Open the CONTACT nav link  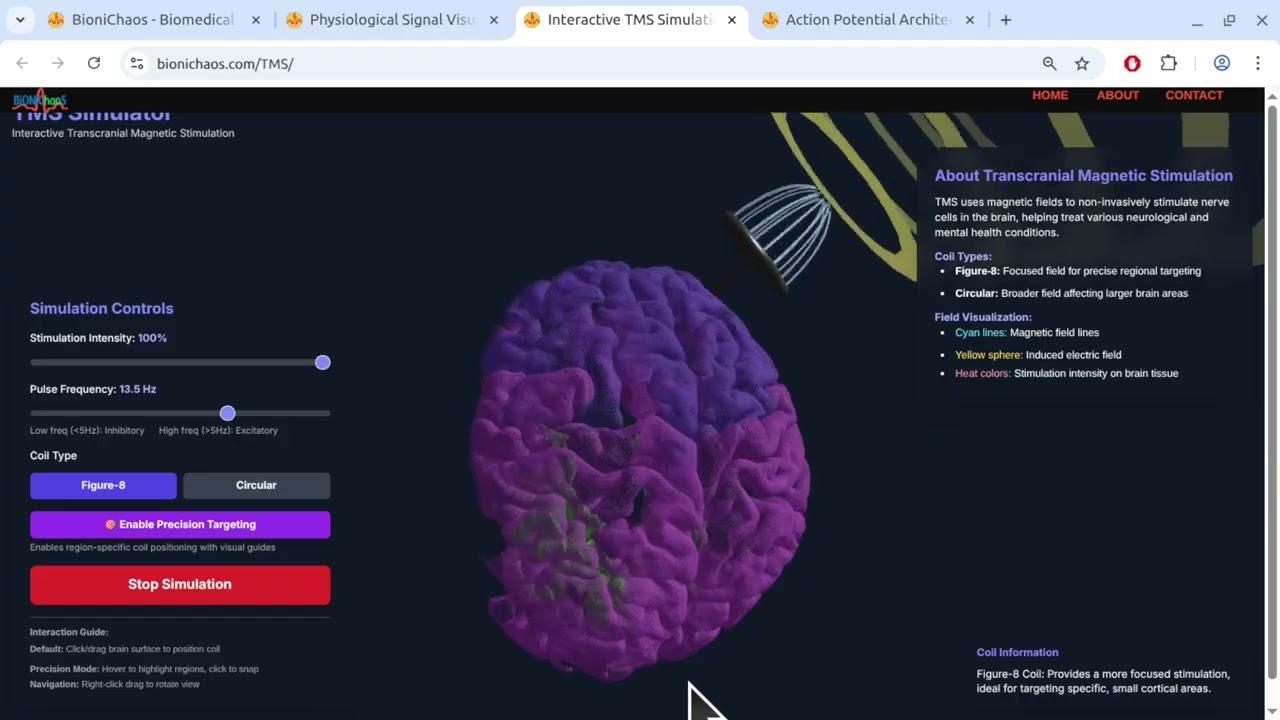click(1194, 95)
